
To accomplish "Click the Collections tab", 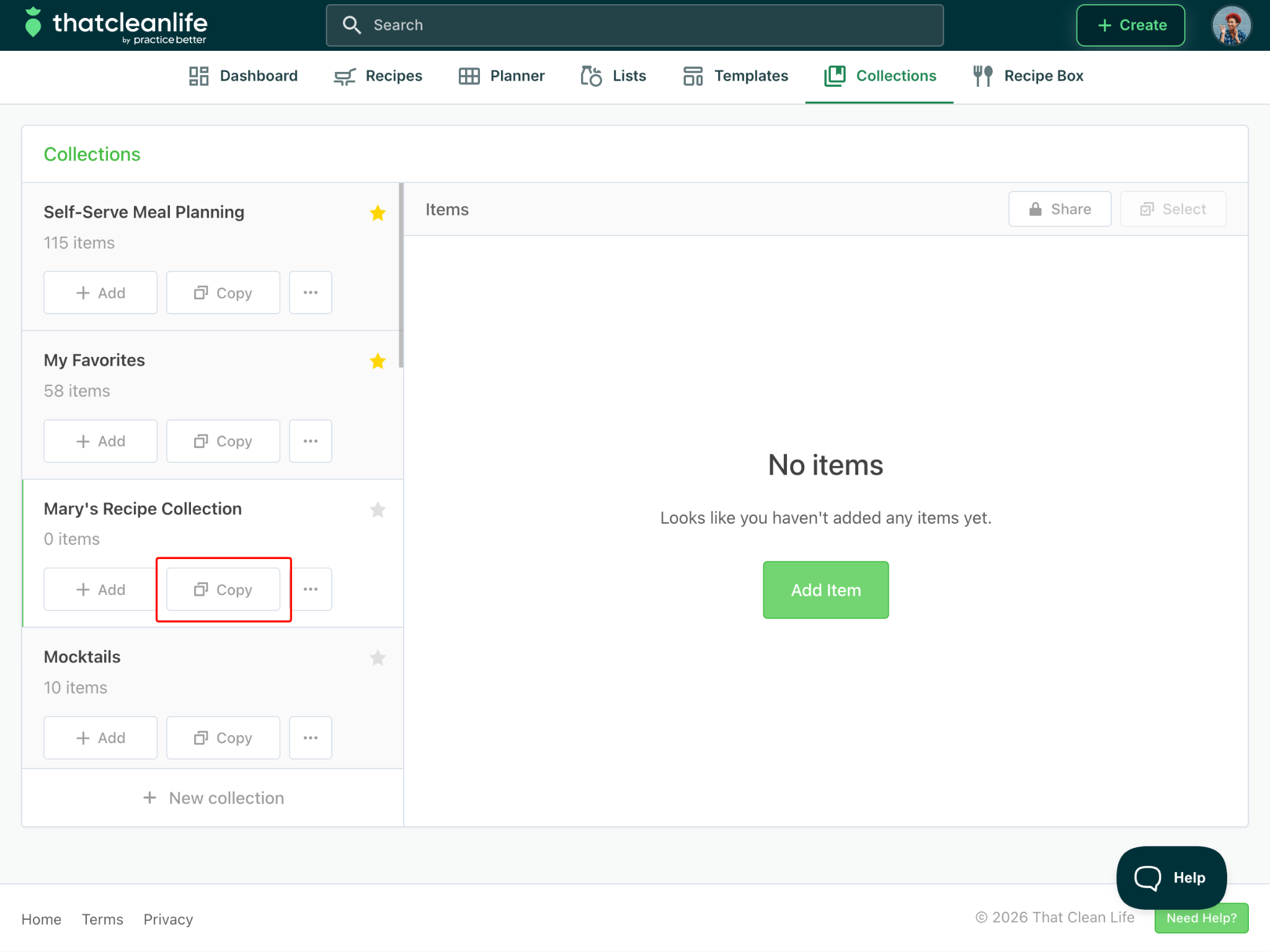I will click(879, 76).
